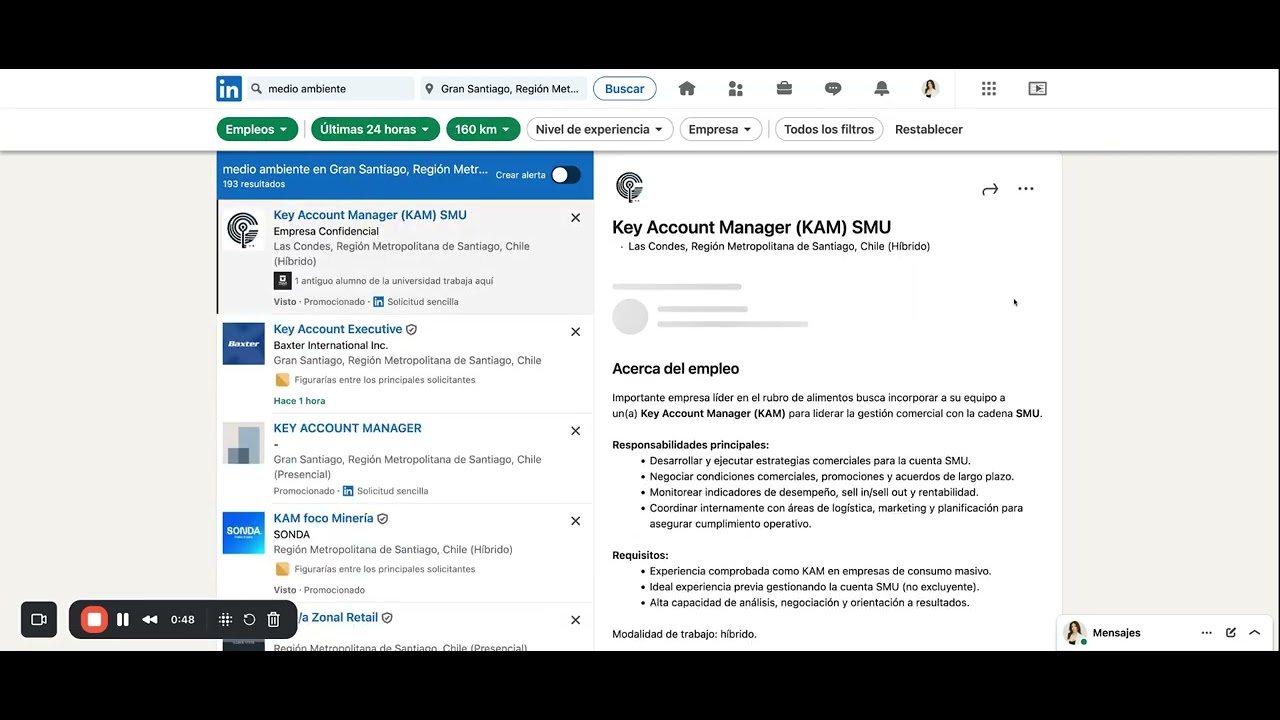1280x720 pixels.
Task: Open the Key Account Manager (KAM) SMU listing title
Action: [370, 215]
